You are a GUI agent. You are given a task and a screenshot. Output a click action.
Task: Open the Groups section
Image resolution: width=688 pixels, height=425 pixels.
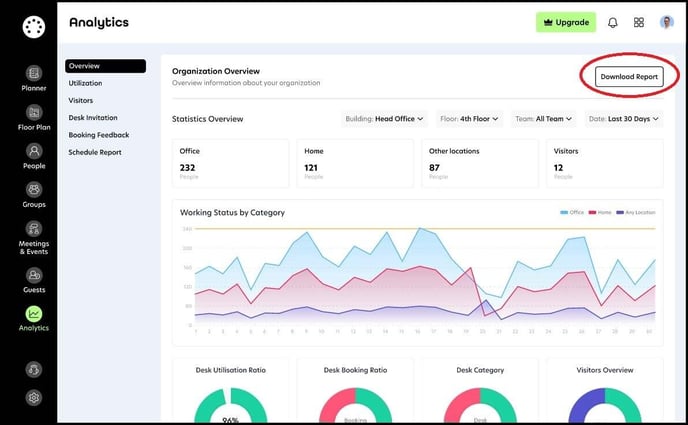[x=34, y=195]
